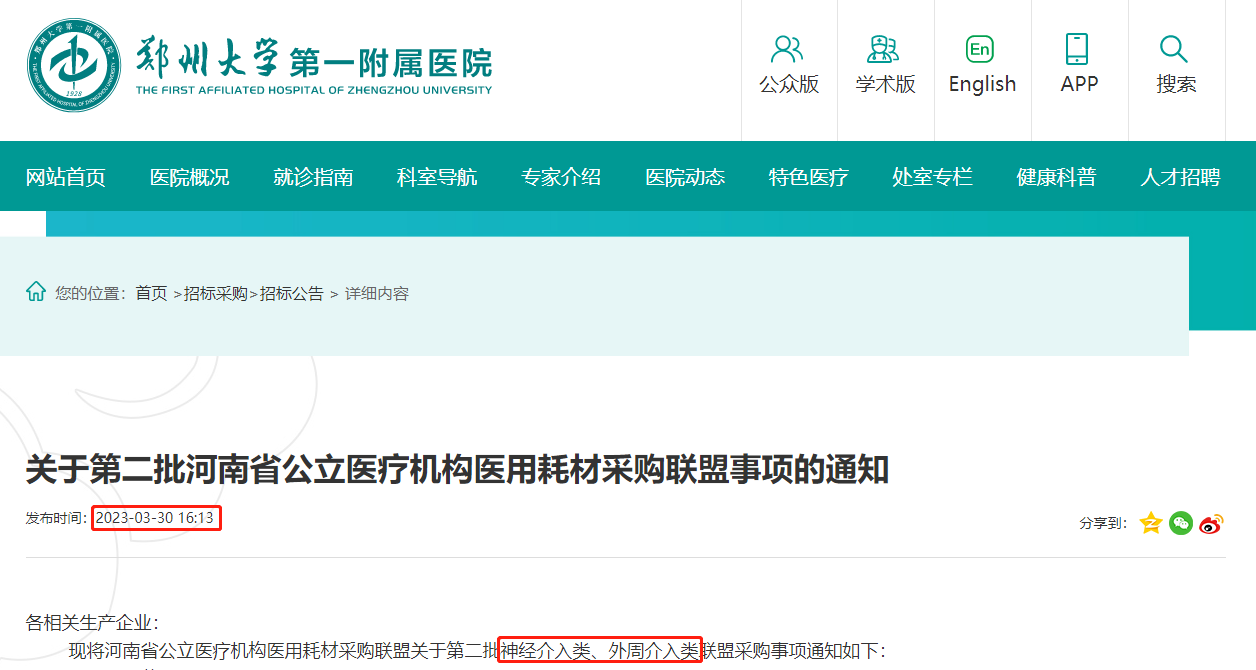Share article to Weibo icon
The image size is (1256, 670).
[1212, 523]
